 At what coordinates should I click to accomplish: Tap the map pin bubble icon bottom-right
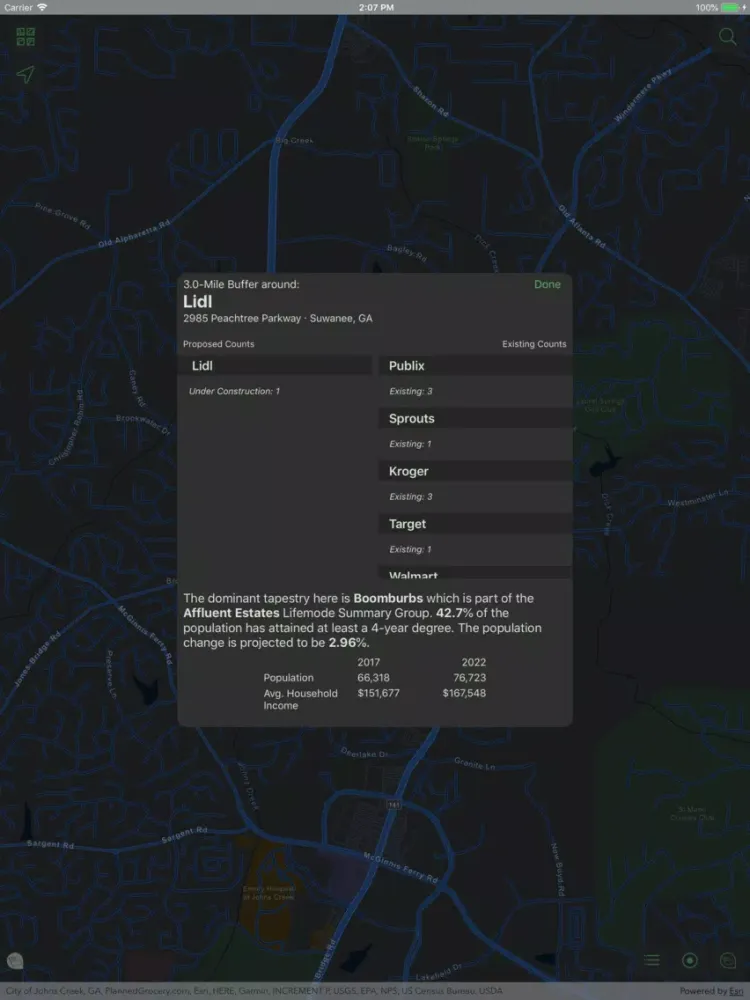click(728, 960)
